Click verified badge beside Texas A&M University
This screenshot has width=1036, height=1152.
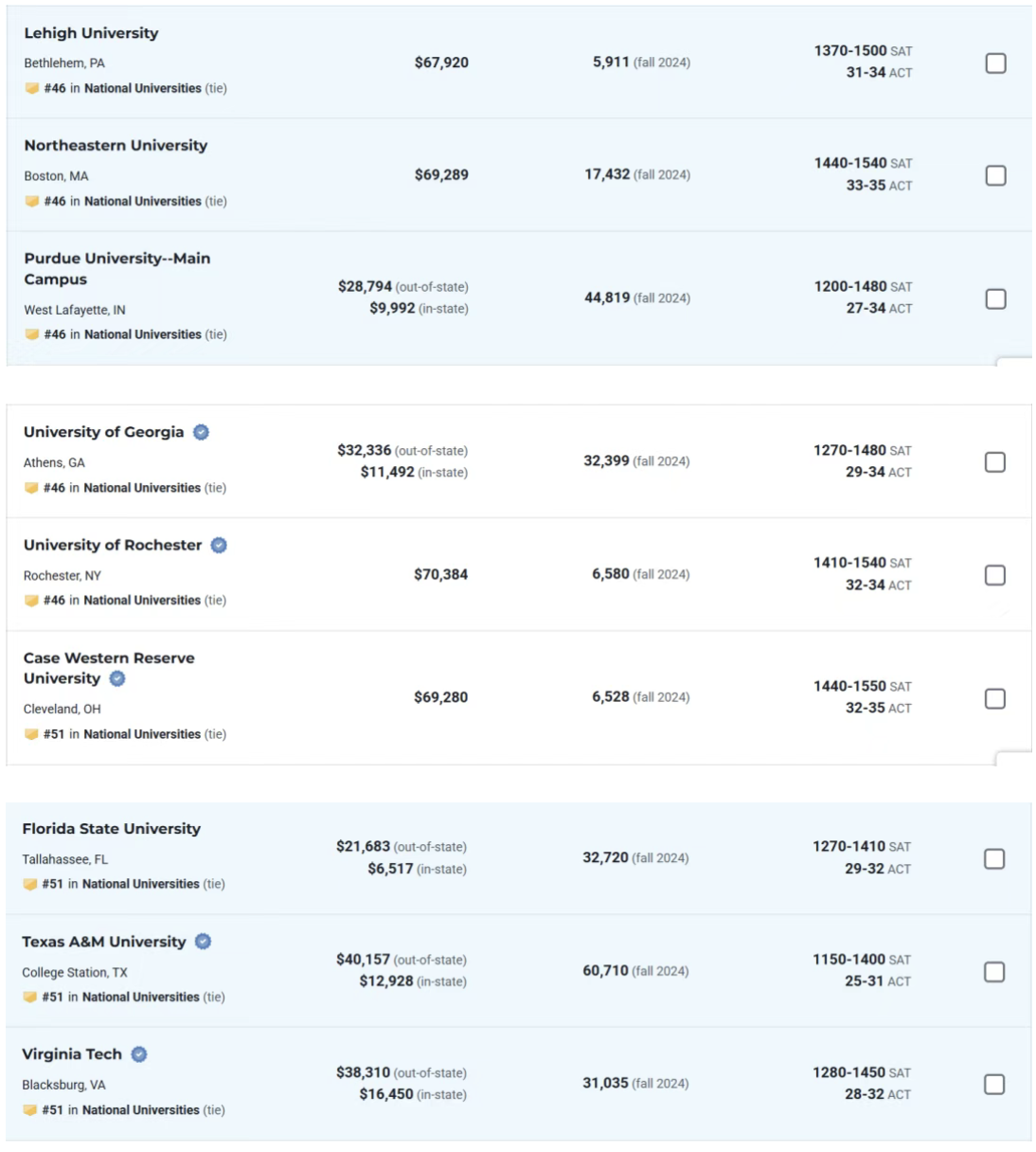[203, 942]
